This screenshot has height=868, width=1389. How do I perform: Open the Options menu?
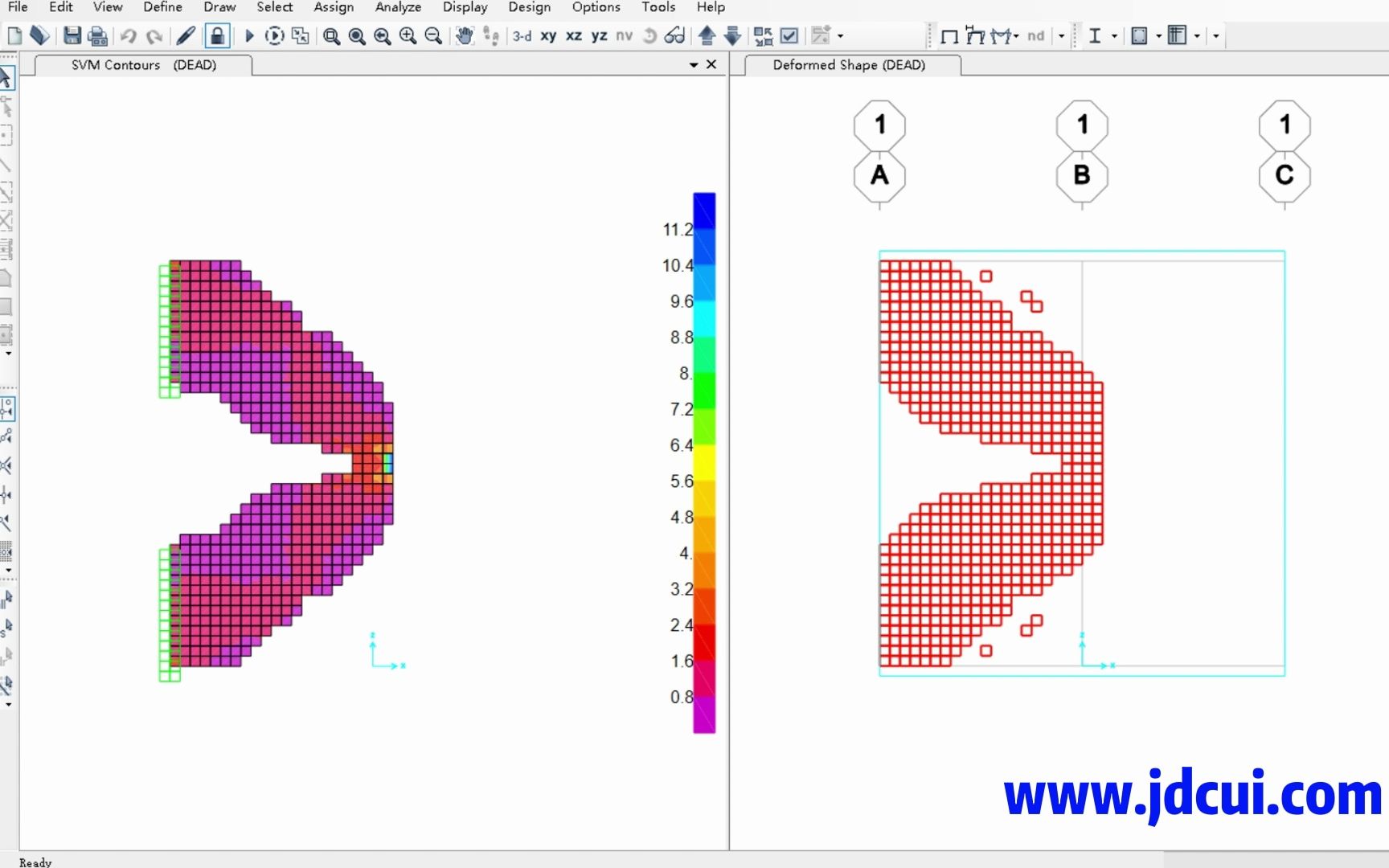[596, 7]
